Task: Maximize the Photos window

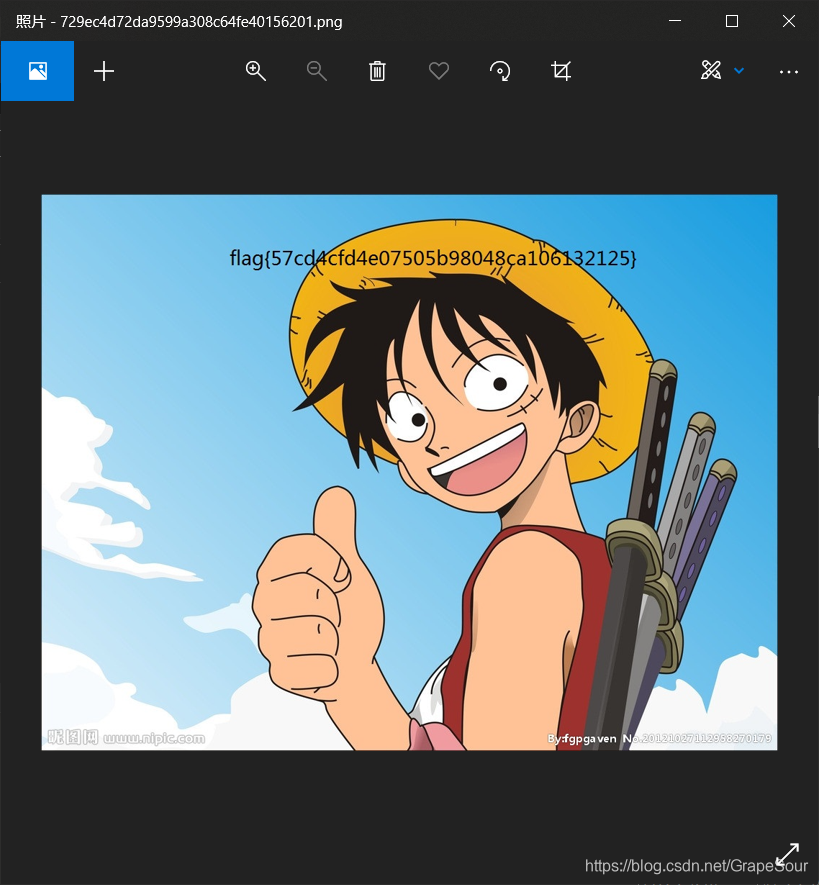Action: pyautogui.click(x=732, y=21)
